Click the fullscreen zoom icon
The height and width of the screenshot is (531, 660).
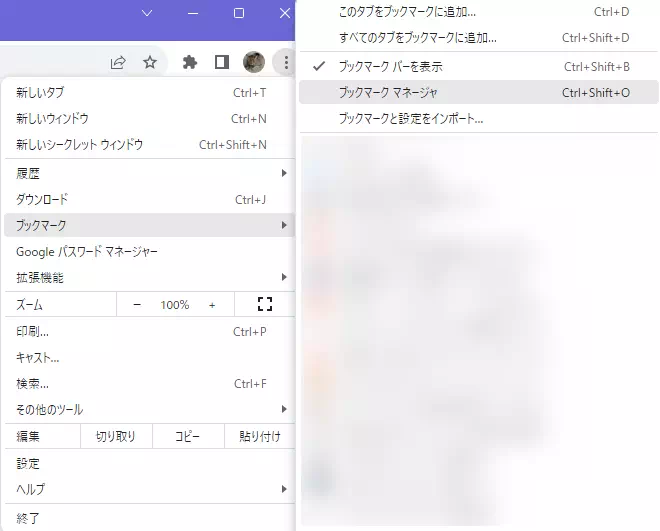point(265,304)
